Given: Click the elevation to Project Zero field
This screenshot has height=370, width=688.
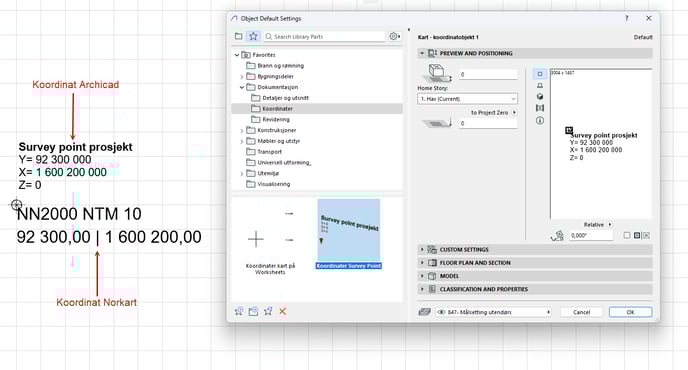Looking at the screenshot, I should click(x=488, y=123).
